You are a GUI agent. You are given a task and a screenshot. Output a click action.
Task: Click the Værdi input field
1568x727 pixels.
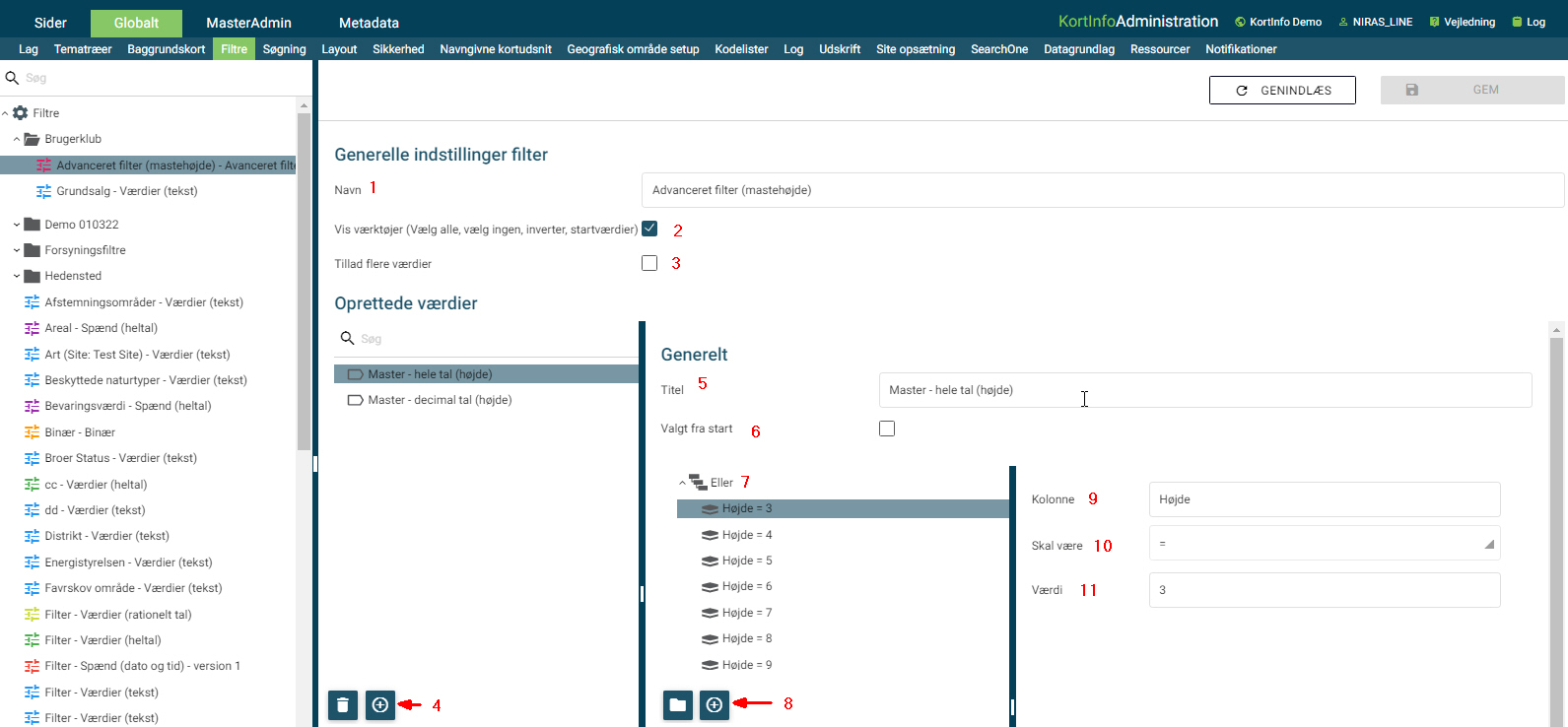1324,590
